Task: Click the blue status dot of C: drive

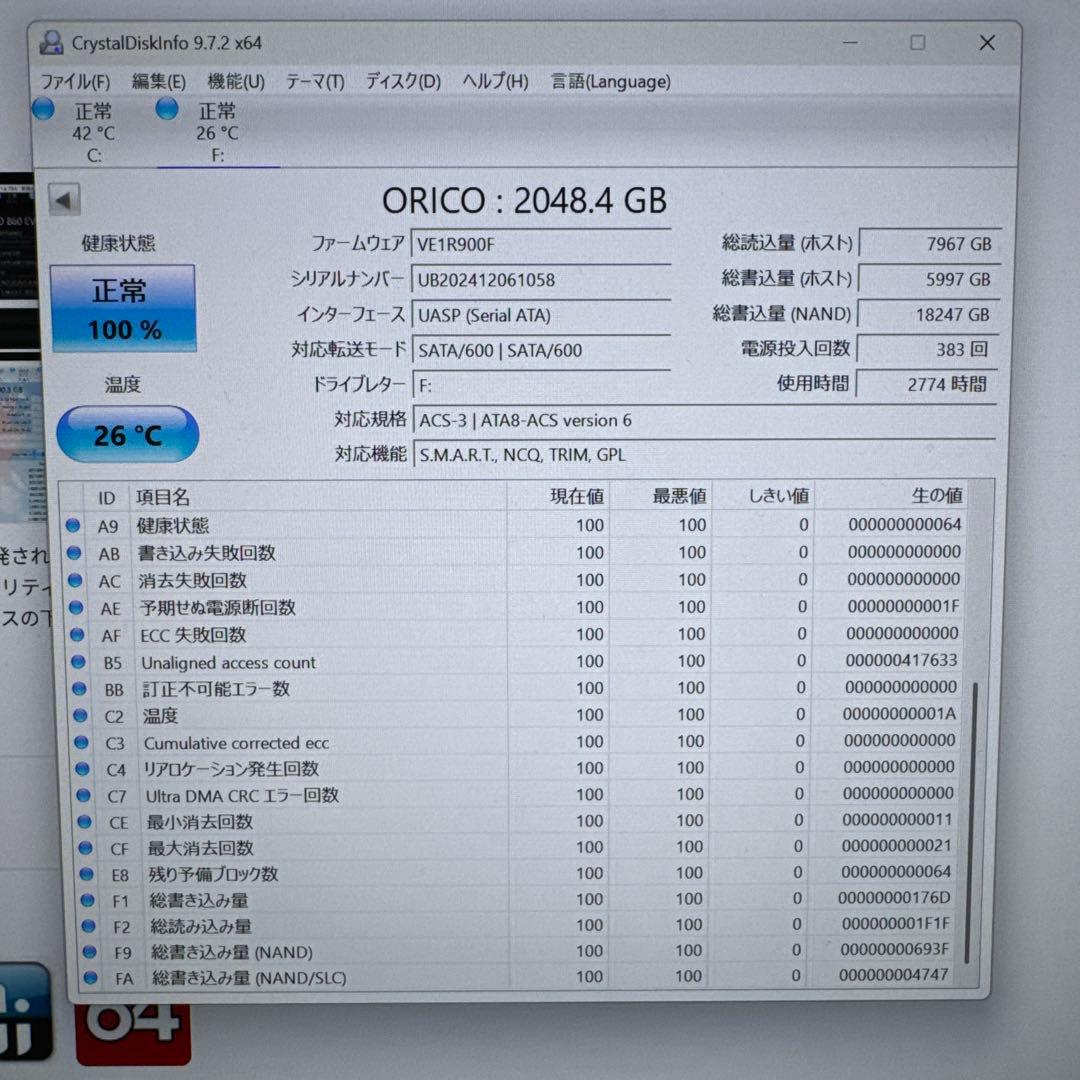Action: 43,109
